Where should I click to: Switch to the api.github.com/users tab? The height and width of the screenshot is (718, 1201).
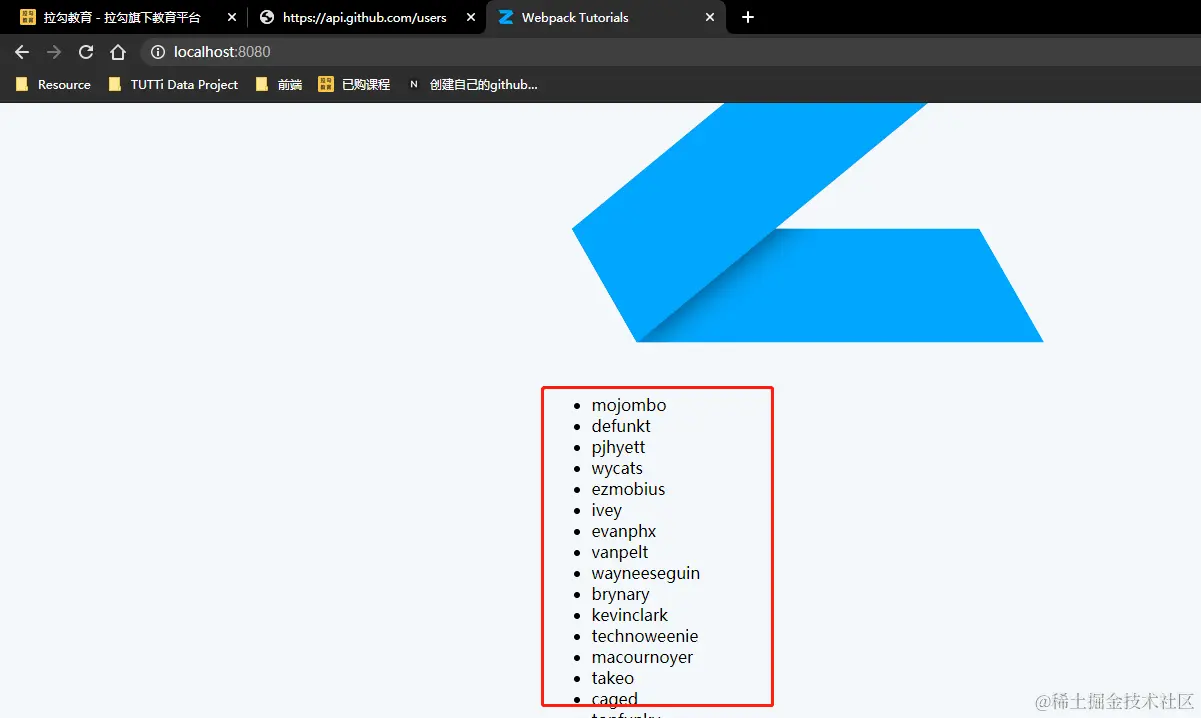pyautogui.click(x=366, y=17)
